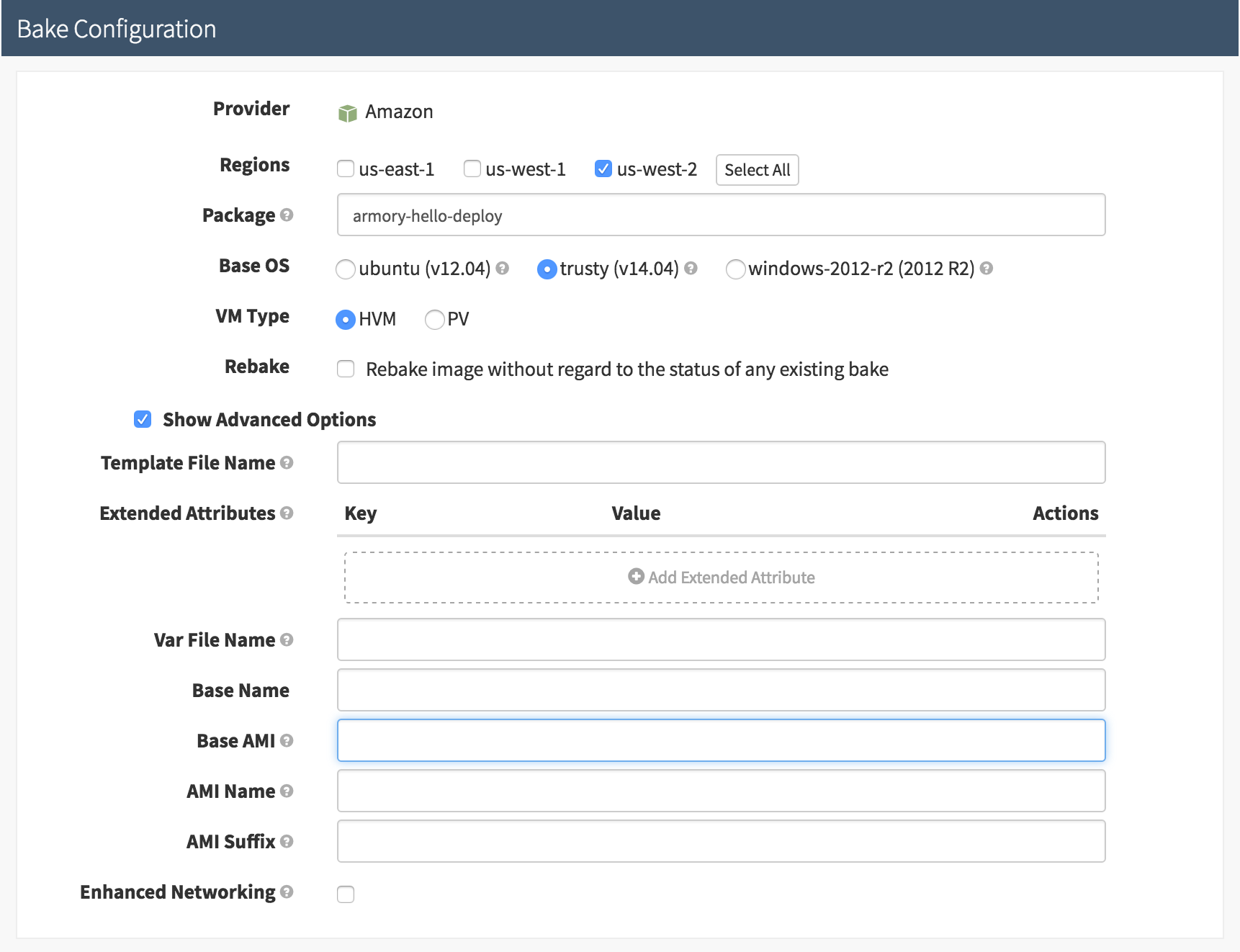This screenshot has width=1240, height=952.
Task: Click Add Extended Attribute
Action: [722, 578]
